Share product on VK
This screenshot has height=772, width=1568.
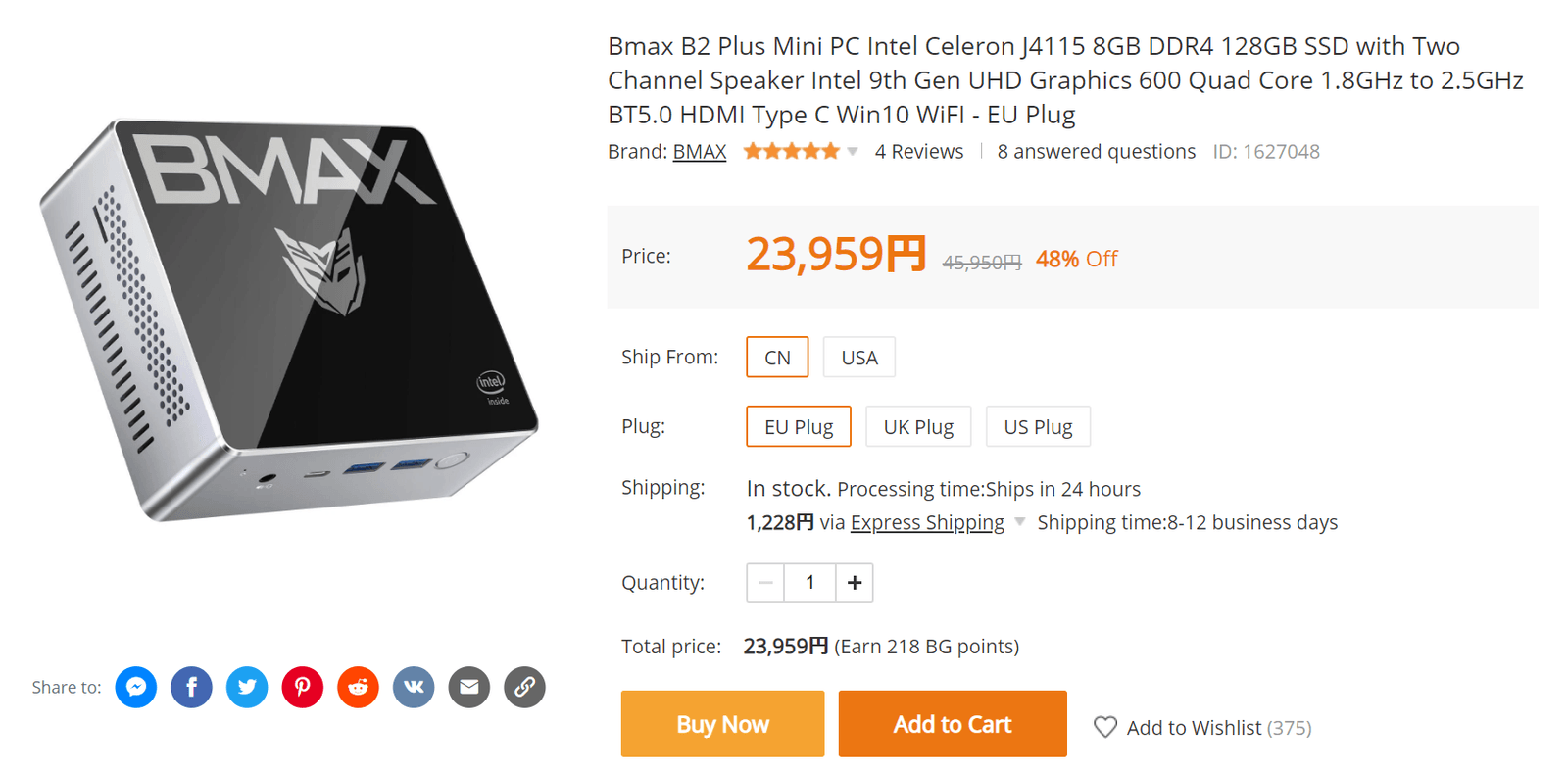pyautogui.click(x=414, y=687)
